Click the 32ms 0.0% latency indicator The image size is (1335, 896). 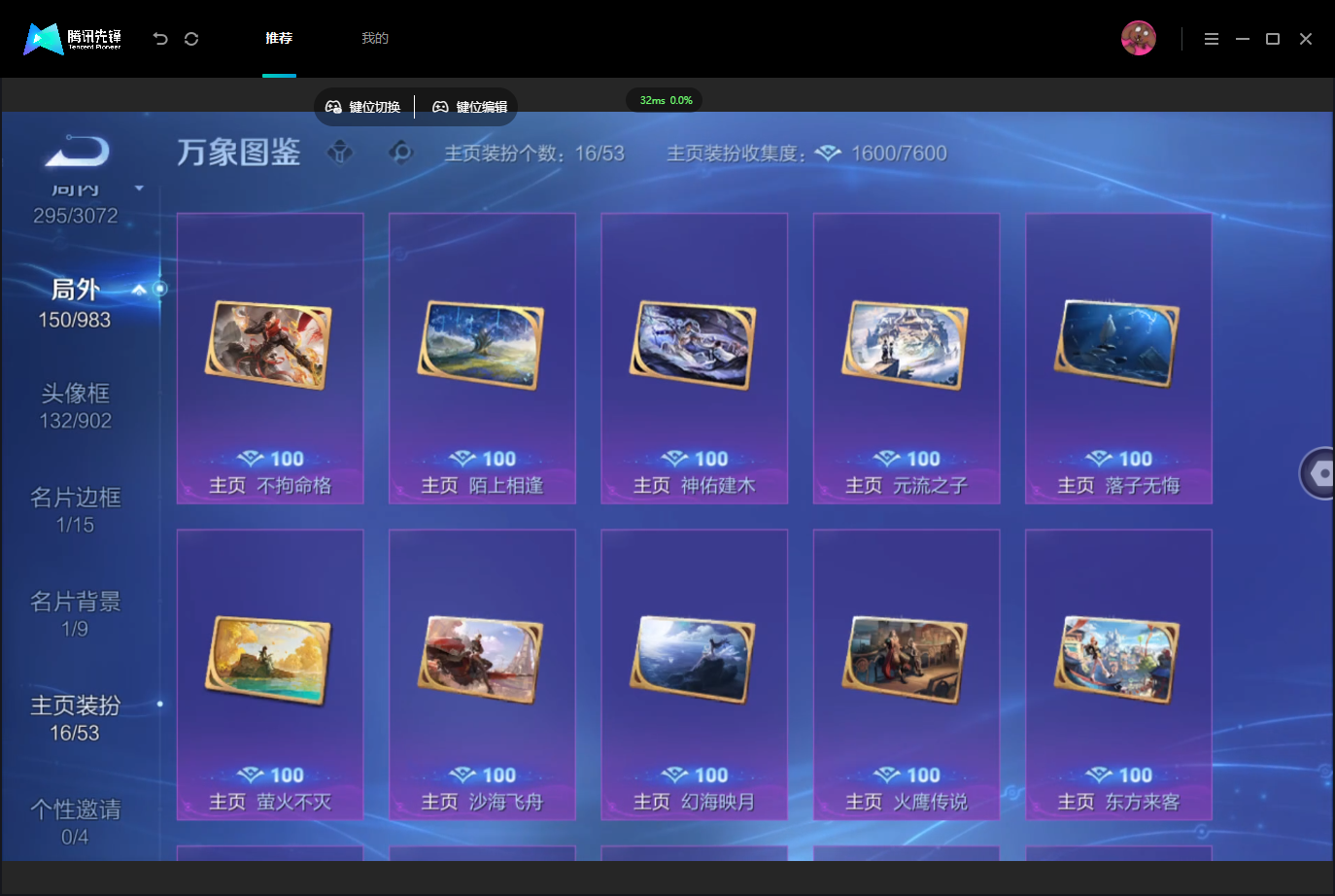tap(666, 100)
